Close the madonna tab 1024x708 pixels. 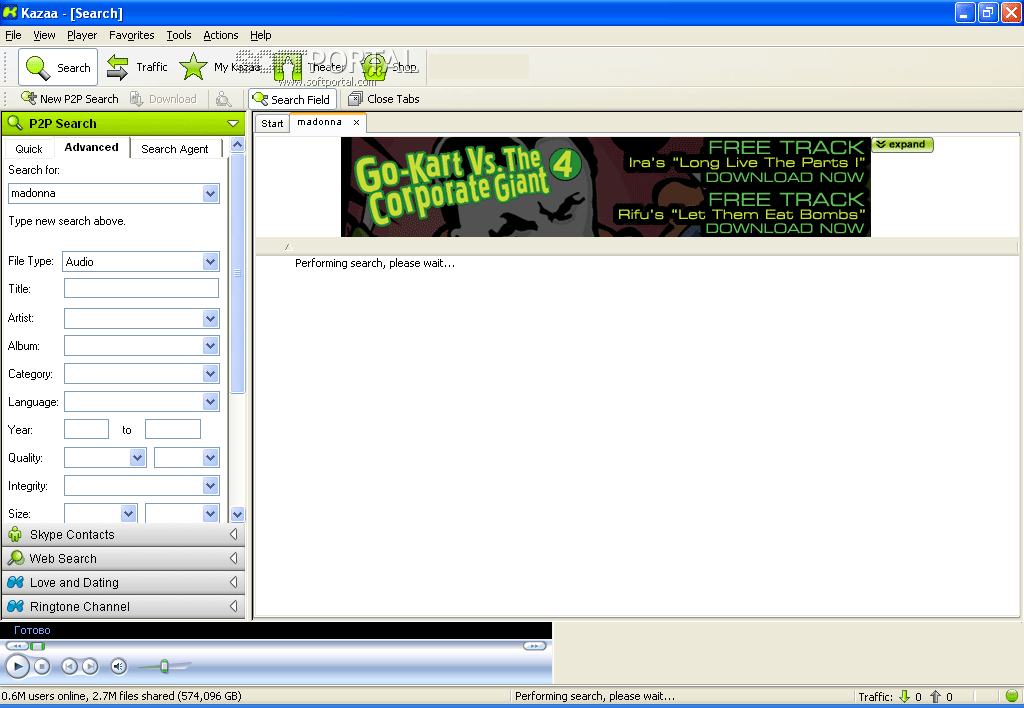click(x=357, y=122)
